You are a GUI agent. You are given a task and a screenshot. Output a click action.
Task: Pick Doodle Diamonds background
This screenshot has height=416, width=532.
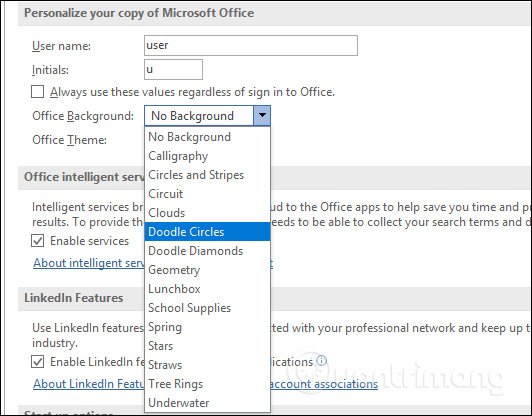coord(207,251)
